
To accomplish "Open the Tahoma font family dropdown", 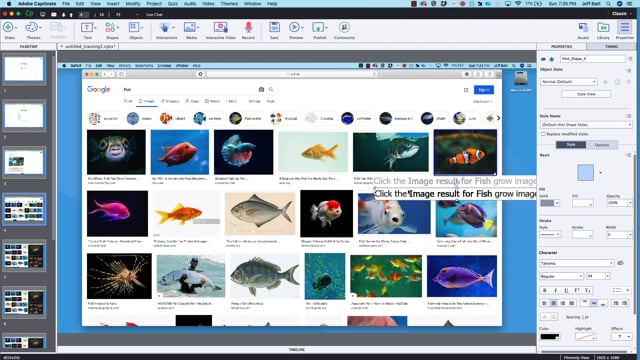I will coord(576,263).
